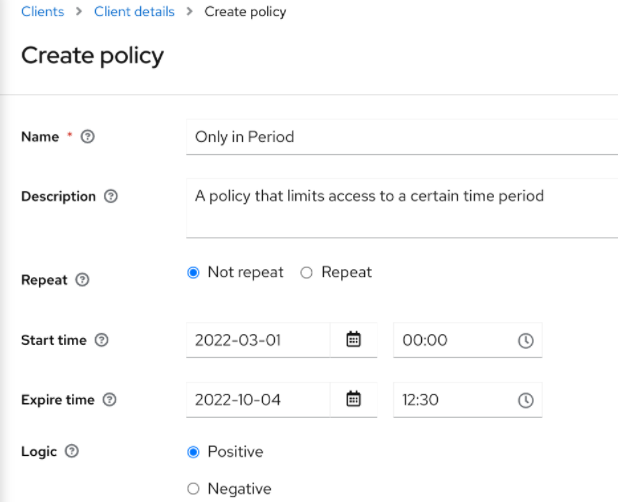Navigate back to Client details breadcrumb
This screenshot has height=502, width=618.
(134, 12)
